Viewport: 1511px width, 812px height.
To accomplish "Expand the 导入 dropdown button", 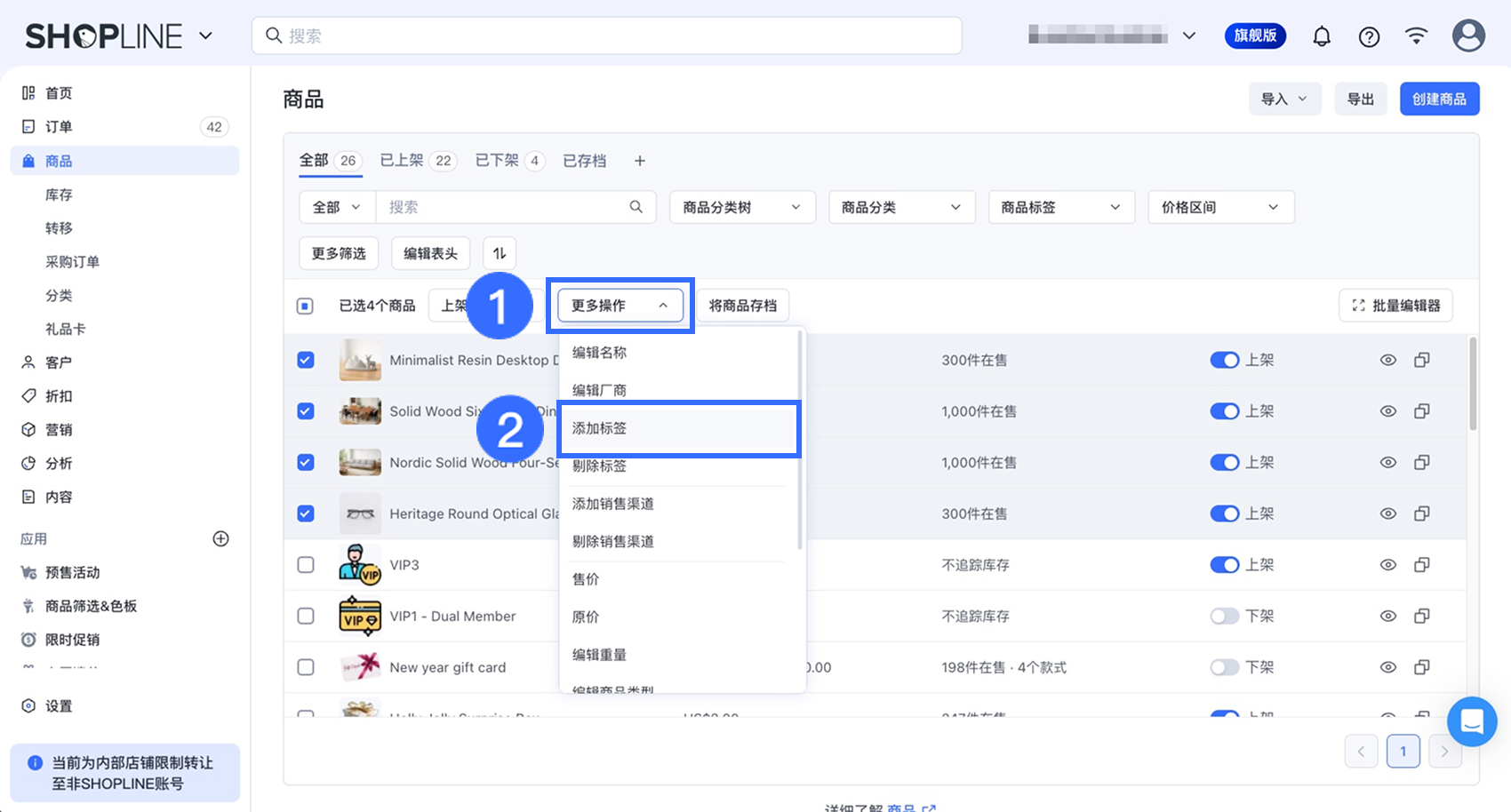I will [1283, 99].
